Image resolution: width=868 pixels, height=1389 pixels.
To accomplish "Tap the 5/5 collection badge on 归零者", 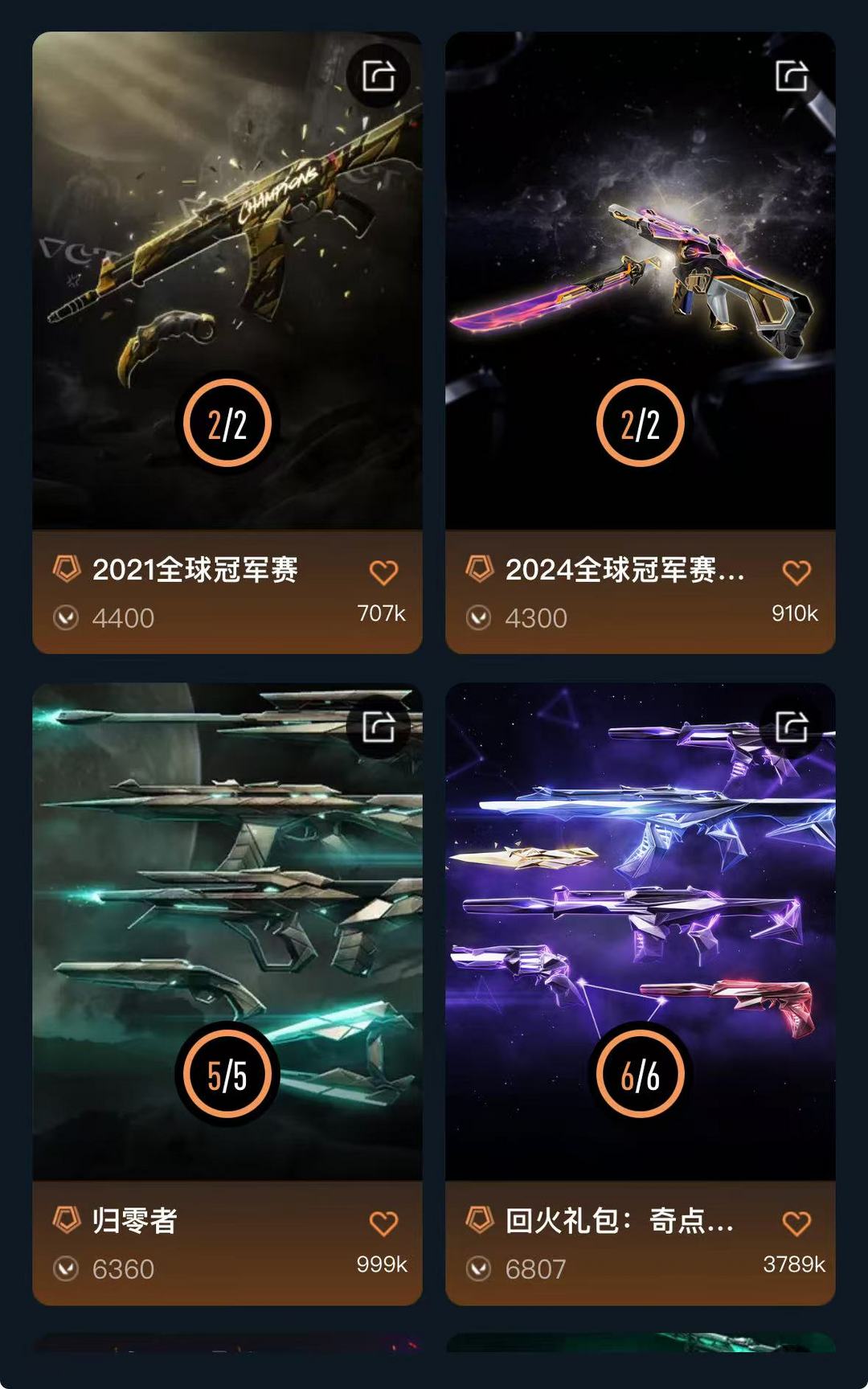I will pos(227,1074).
